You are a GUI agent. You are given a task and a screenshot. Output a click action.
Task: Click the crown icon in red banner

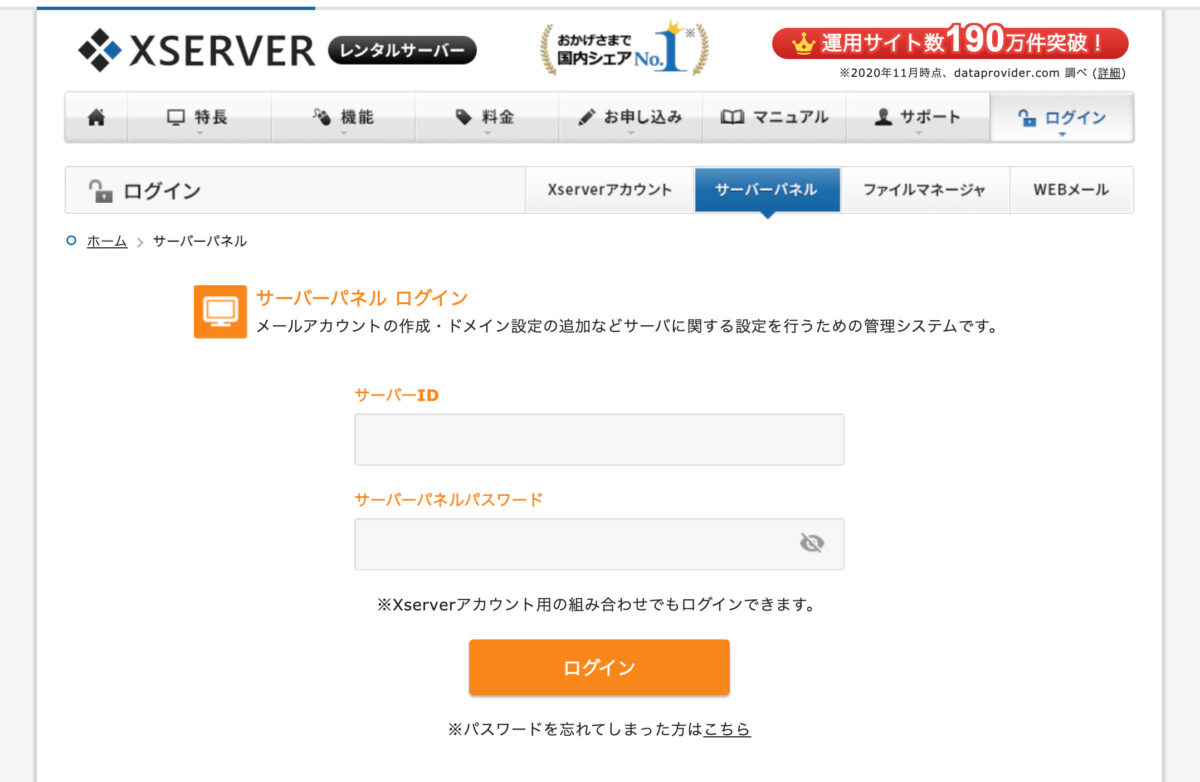pos(803,44)
